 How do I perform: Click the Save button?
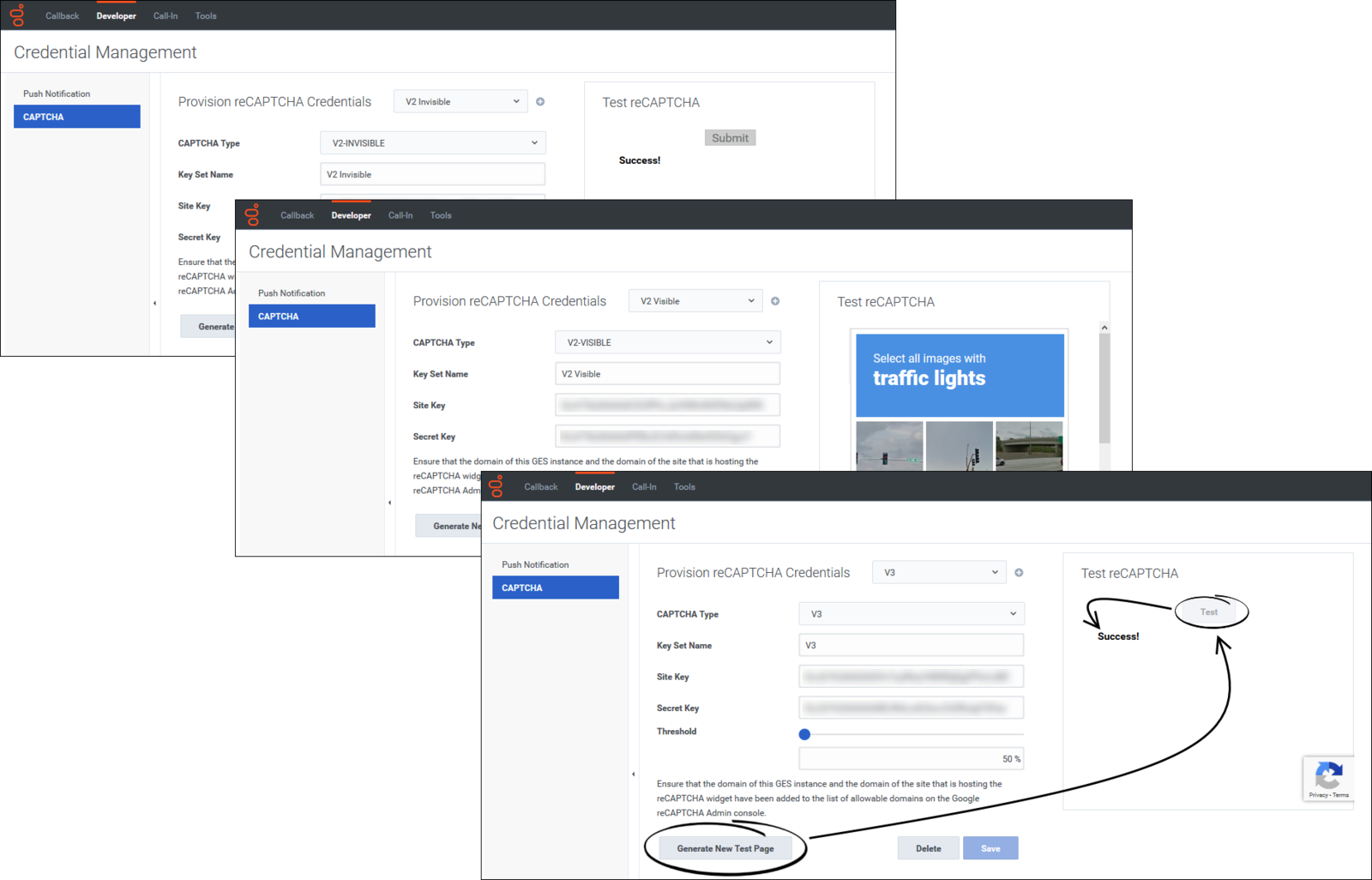[990, 848]
